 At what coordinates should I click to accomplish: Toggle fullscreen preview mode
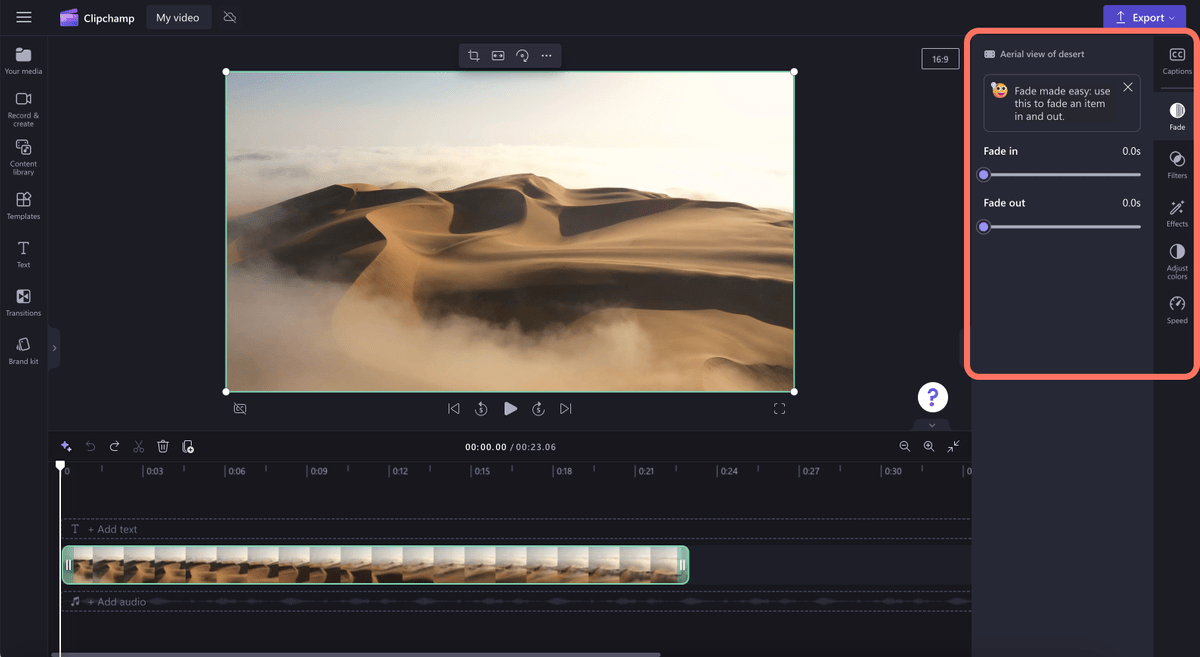tap(779, 408)
